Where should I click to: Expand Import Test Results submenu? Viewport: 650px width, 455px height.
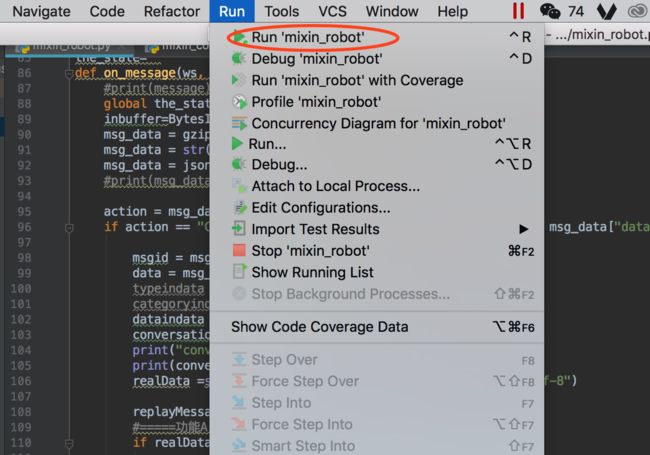coord(377,229)
